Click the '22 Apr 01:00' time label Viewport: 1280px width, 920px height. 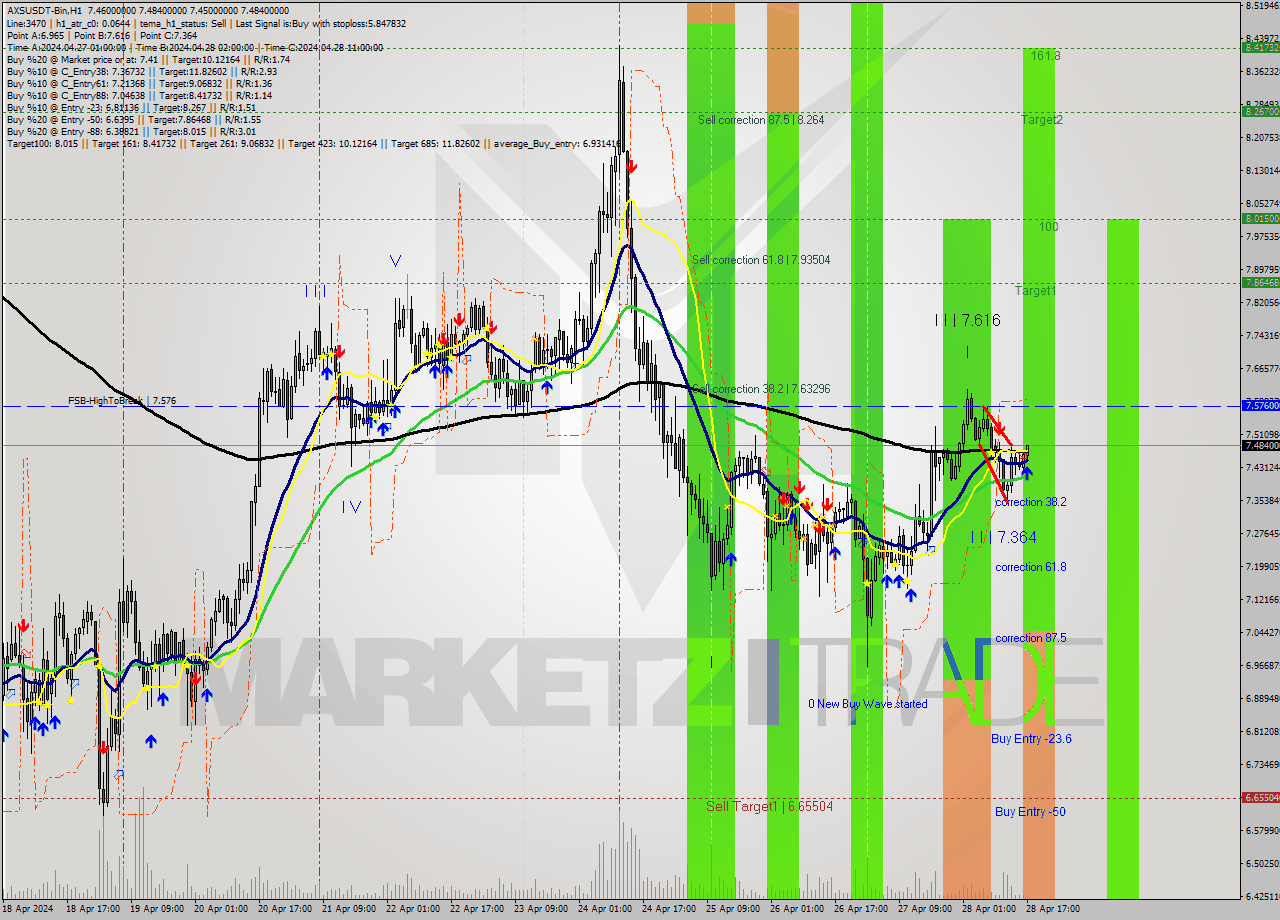point(413,909)
